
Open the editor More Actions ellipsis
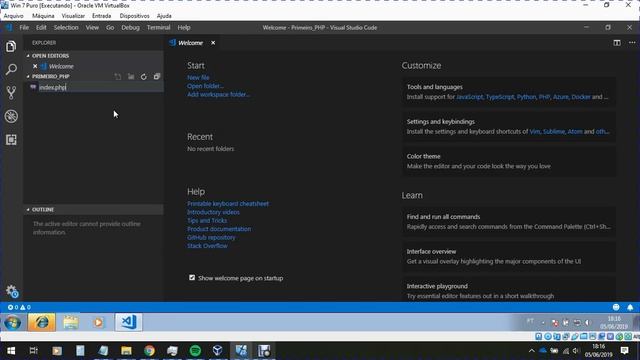632,42
